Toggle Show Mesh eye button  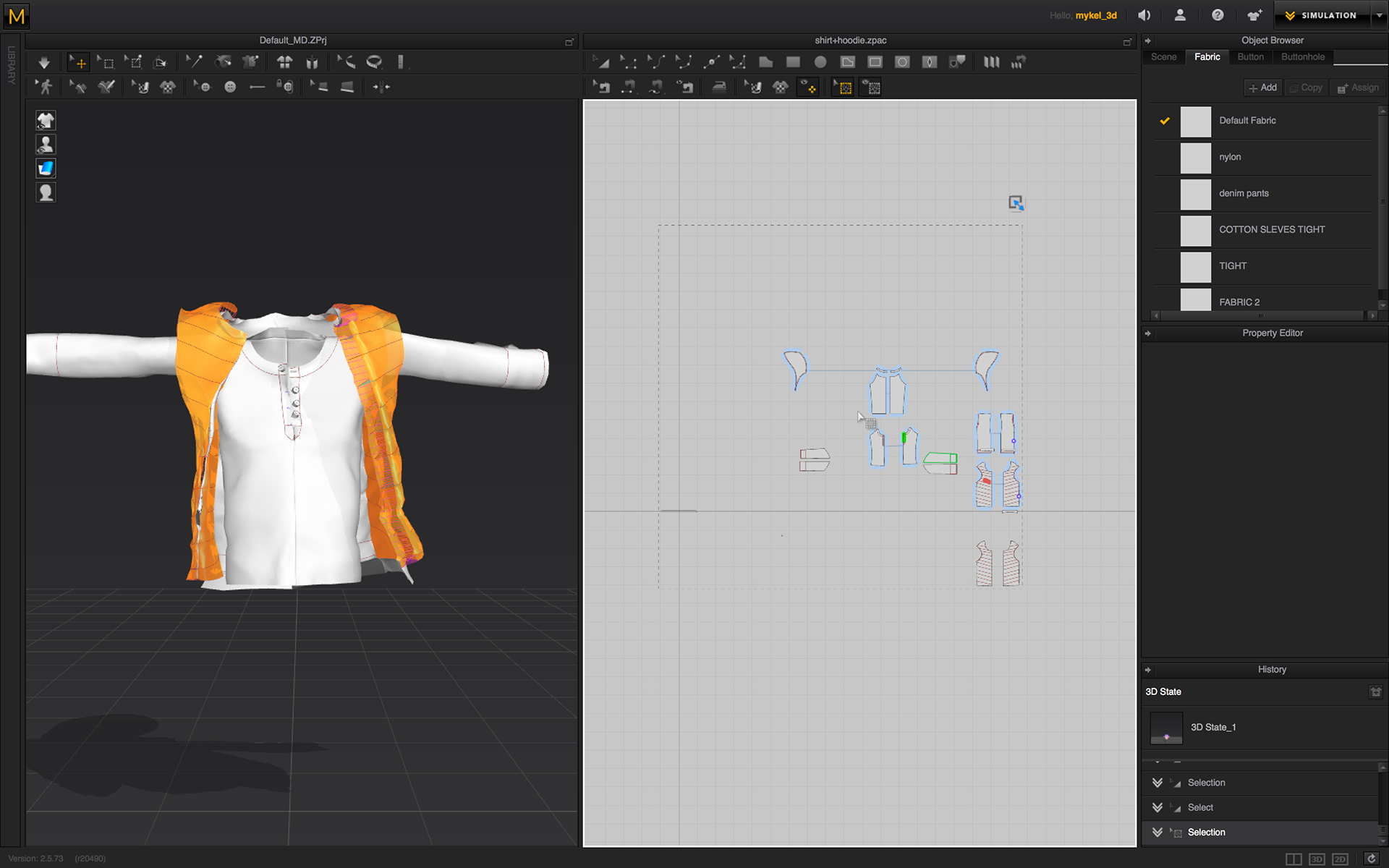(x=871, y=88)
